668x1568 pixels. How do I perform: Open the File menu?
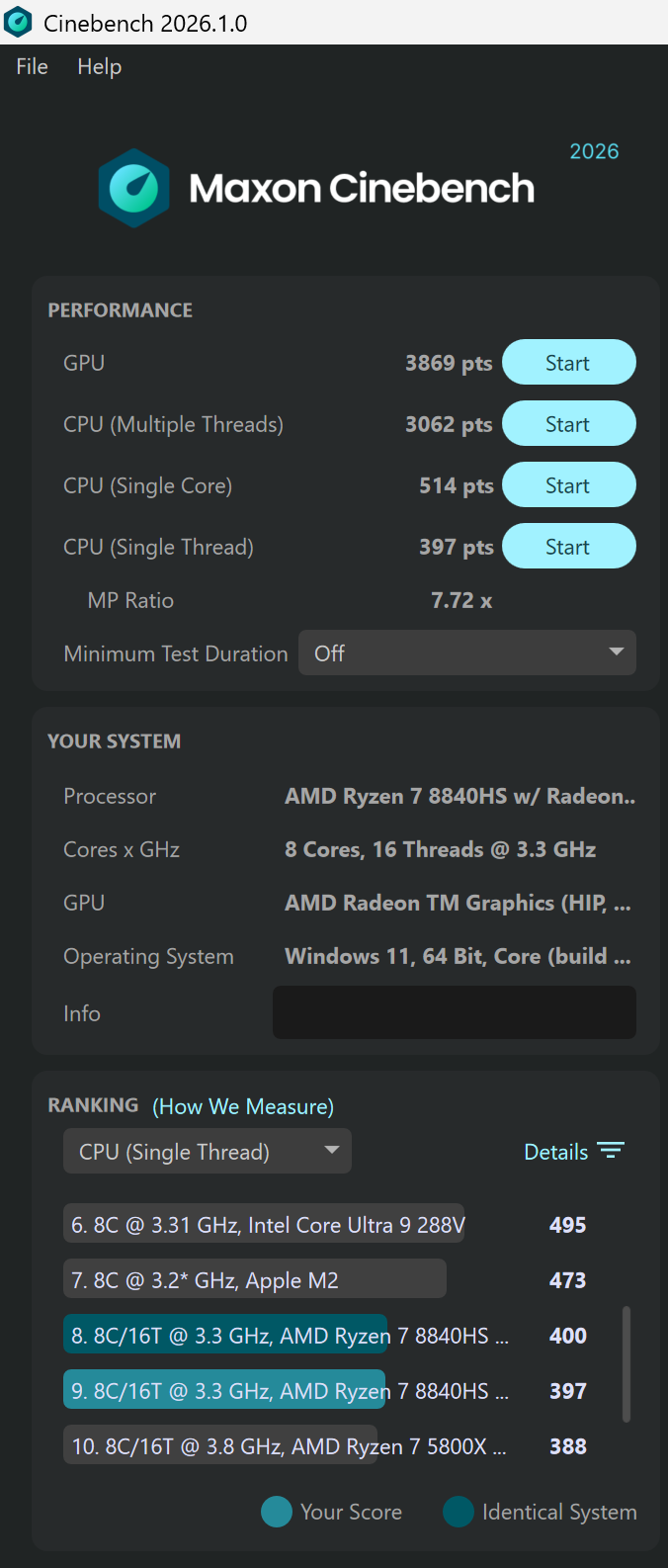(x=32, y=66)
